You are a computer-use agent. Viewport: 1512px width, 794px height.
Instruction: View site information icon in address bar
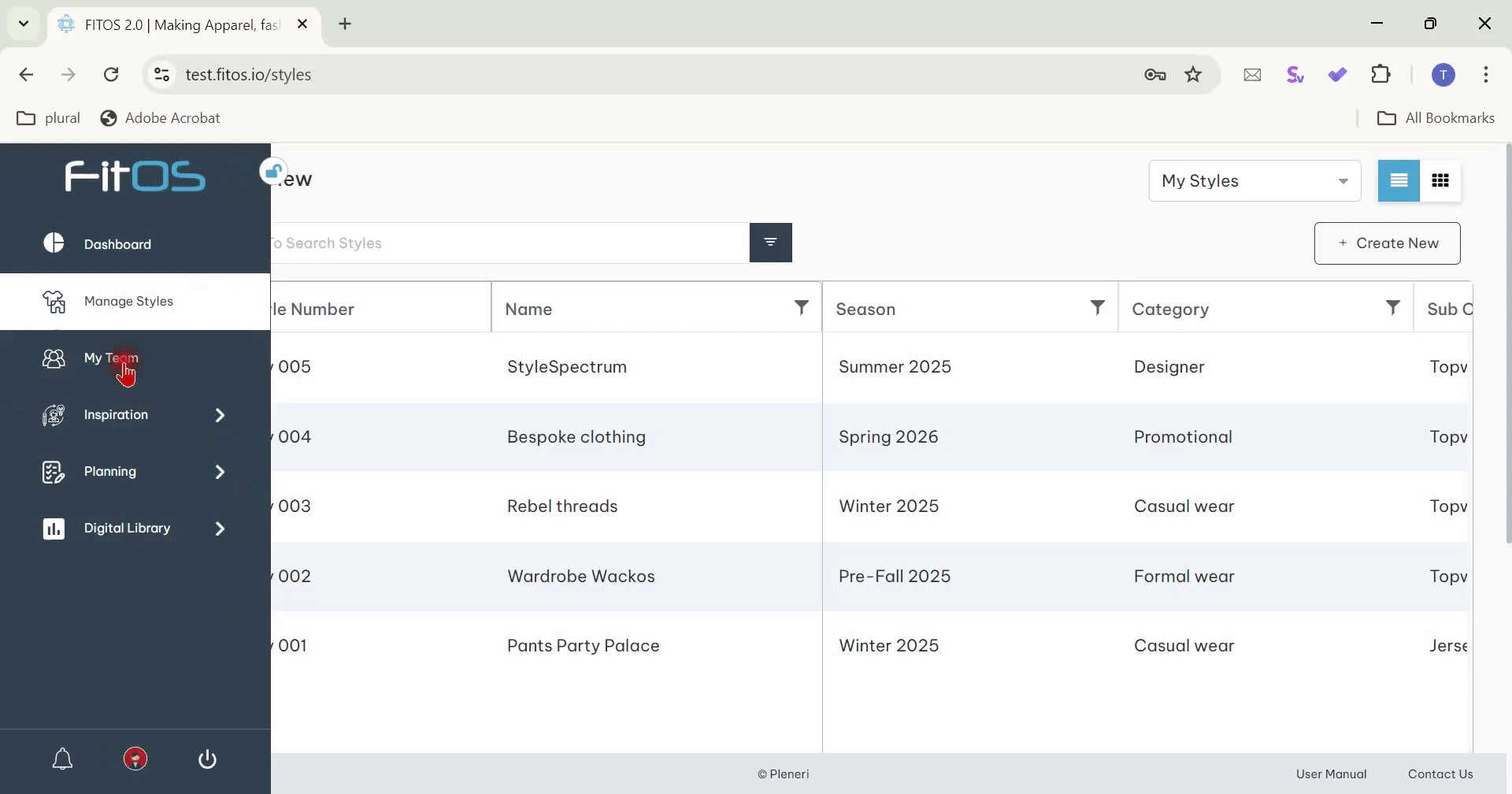161,75
